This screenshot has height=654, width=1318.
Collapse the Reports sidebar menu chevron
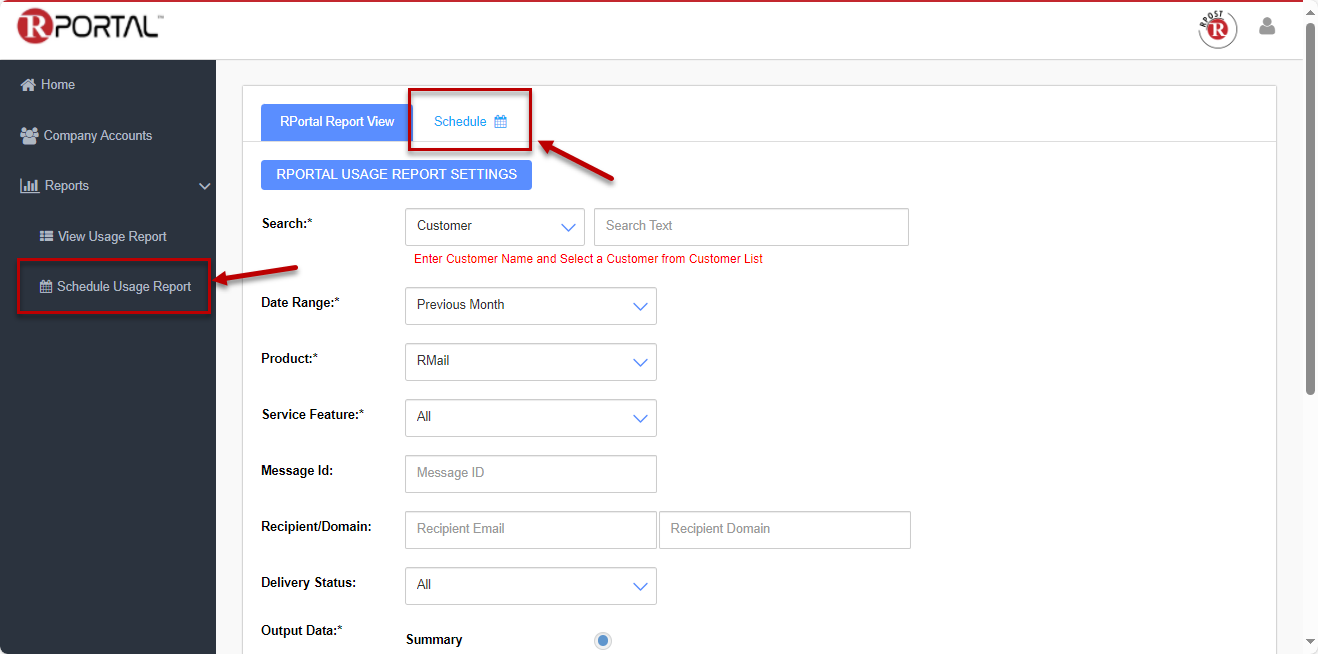coord(204,186)
